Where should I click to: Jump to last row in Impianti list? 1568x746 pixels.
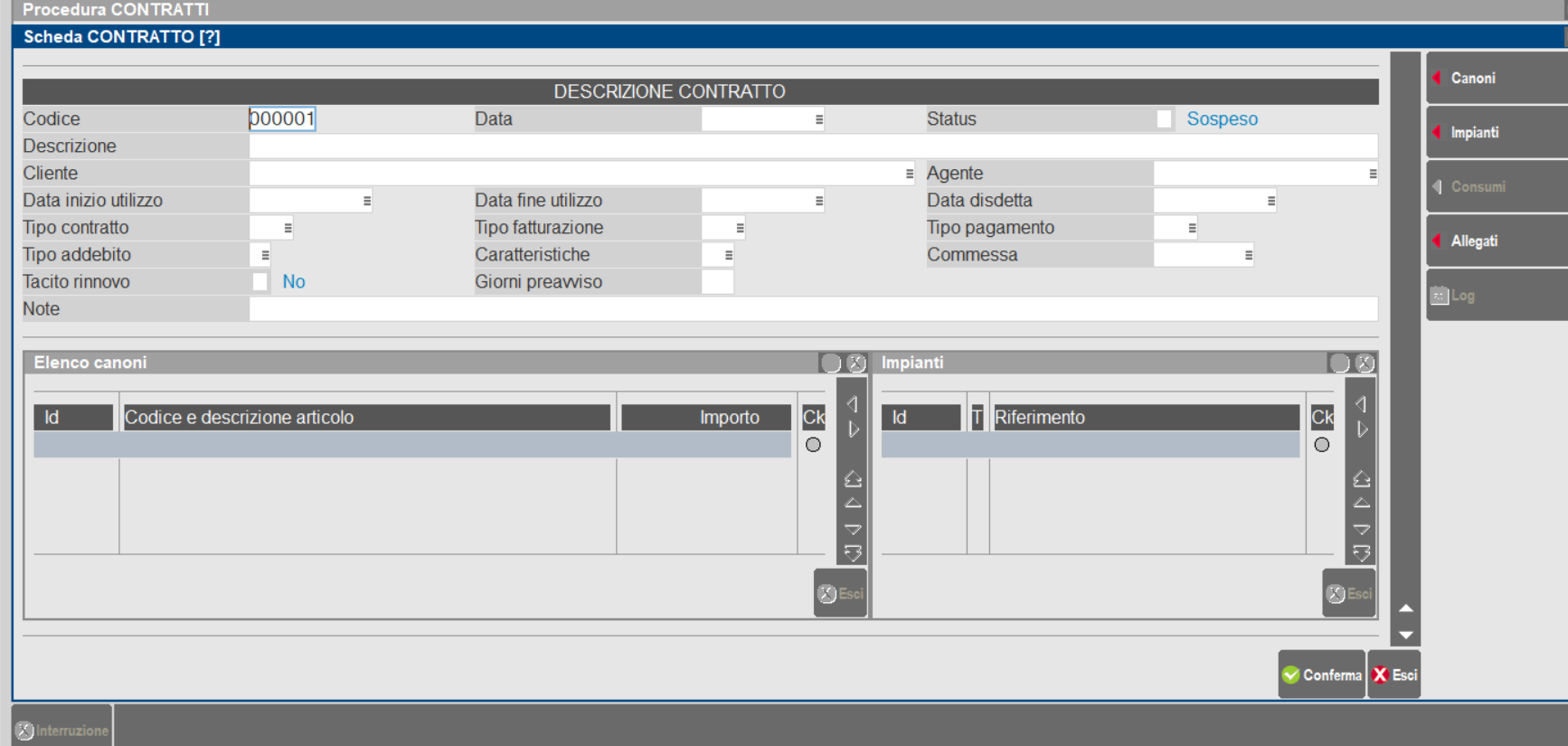tap(1361, 552)
